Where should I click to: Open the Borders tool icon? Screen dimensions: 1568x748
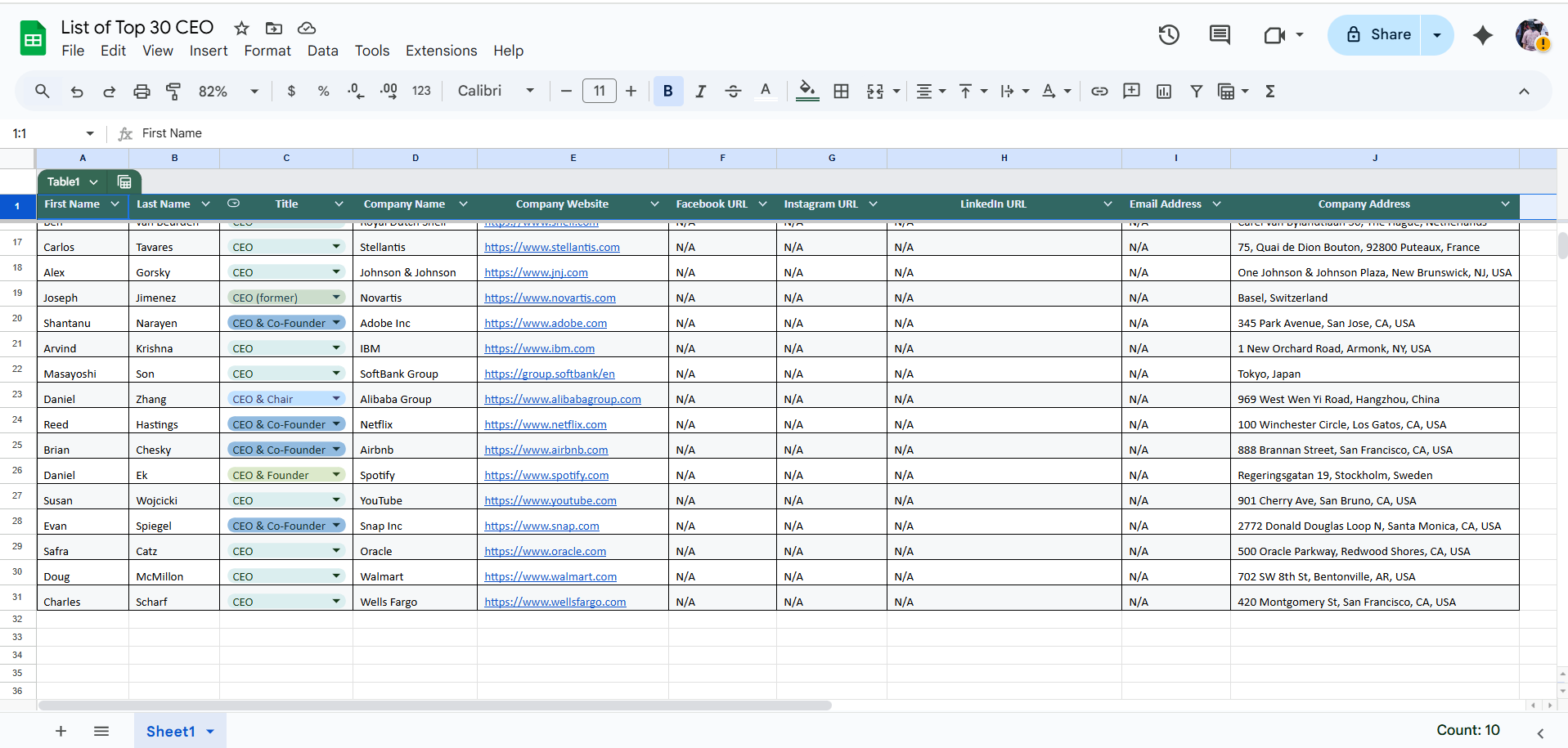(841, 92)
